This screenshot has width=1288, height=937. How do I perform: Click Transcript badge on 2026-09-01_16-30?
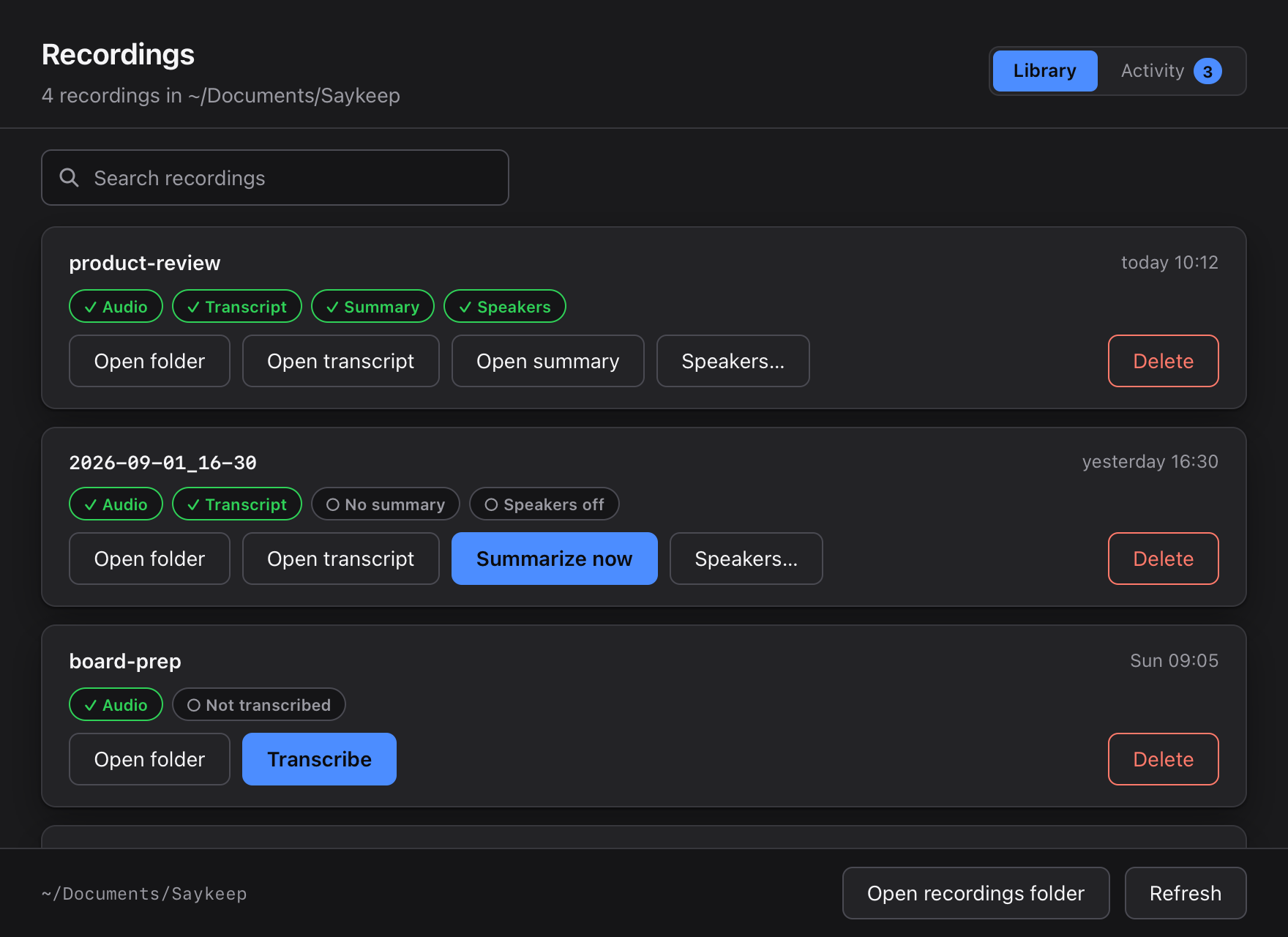tap(236, 504)
